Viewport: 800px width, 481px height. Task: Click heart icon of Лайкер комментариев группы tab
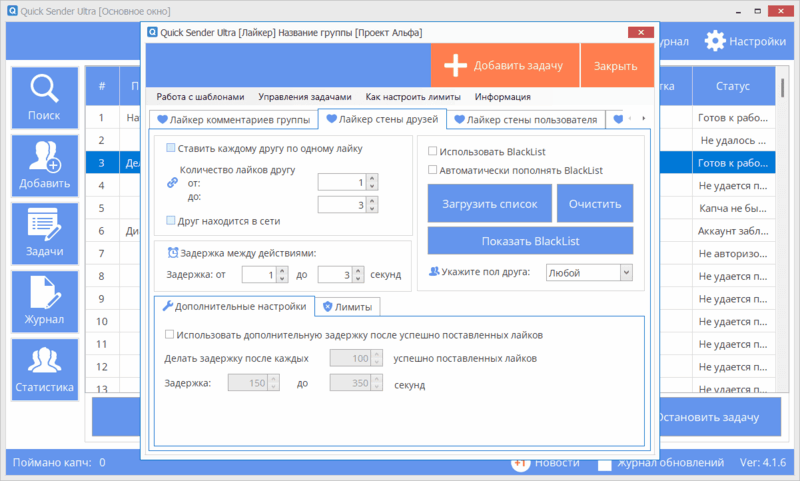(x=162, y=119)
